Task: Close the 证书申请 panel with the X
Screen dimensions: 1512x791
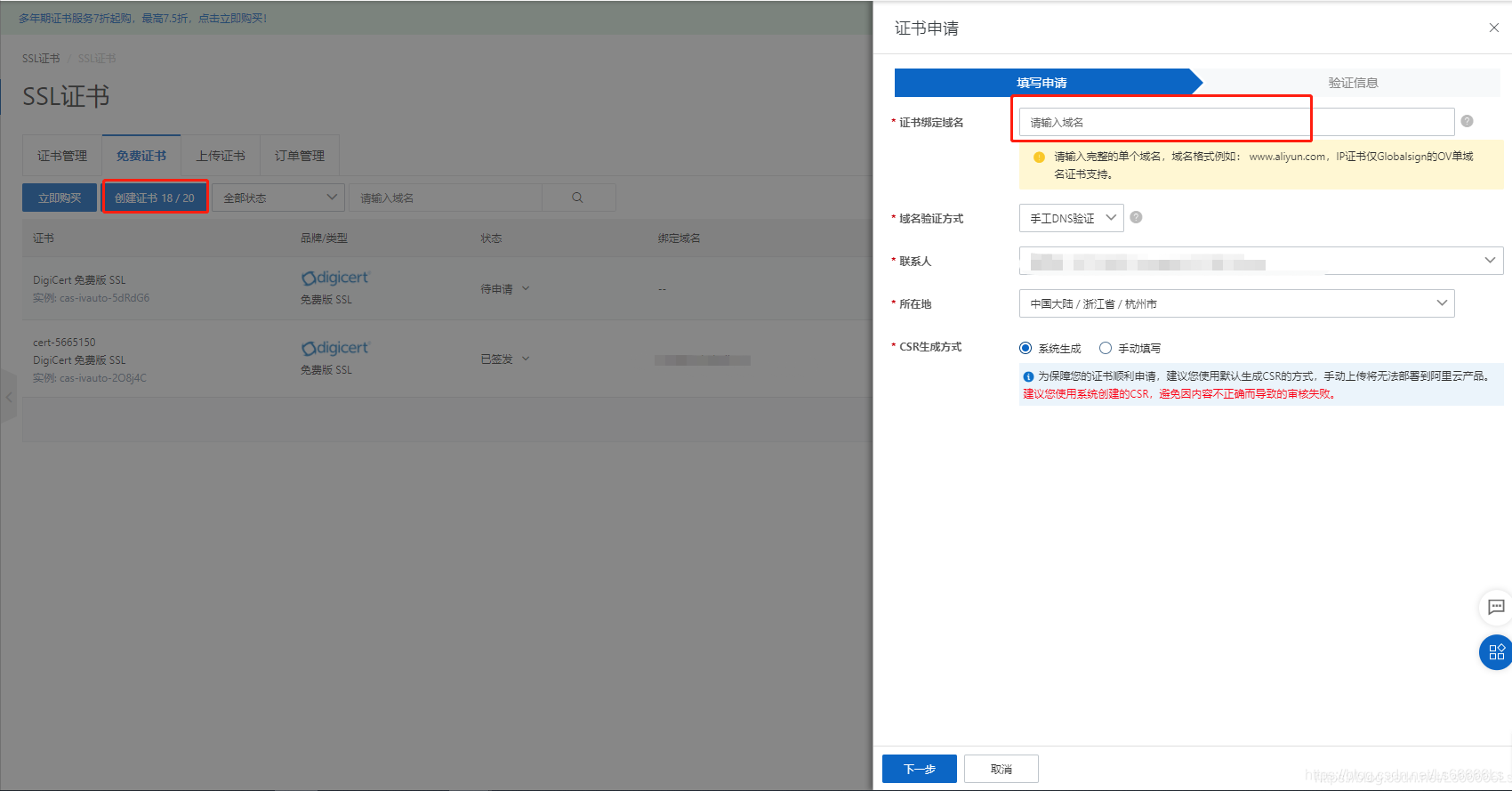Action: 1494,28
